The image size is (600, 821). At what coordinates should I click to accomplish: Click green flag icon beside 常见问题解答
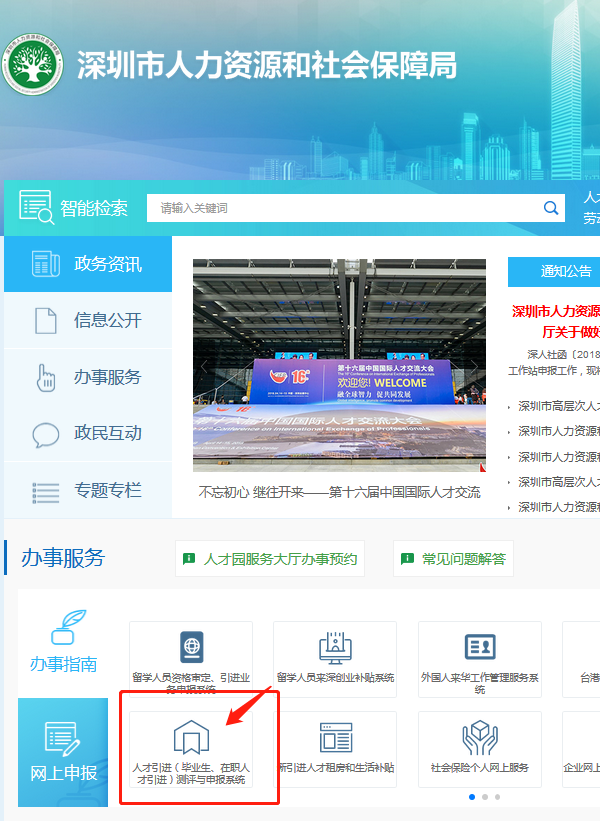[407, 559]
